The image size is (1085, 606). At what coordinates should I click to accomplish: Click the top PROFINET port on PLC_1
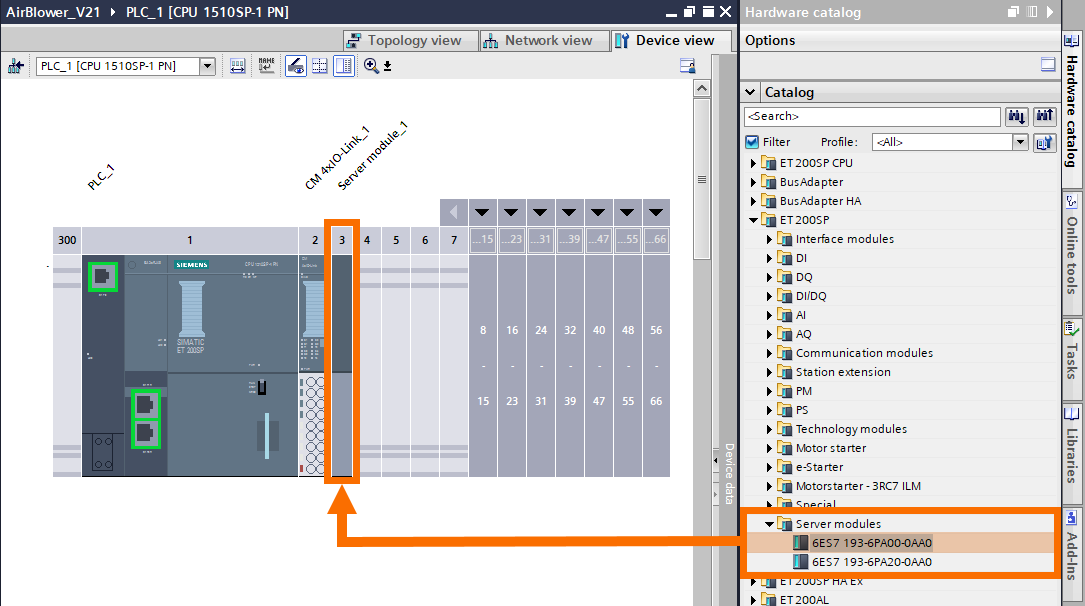click(x=102, y=277)
